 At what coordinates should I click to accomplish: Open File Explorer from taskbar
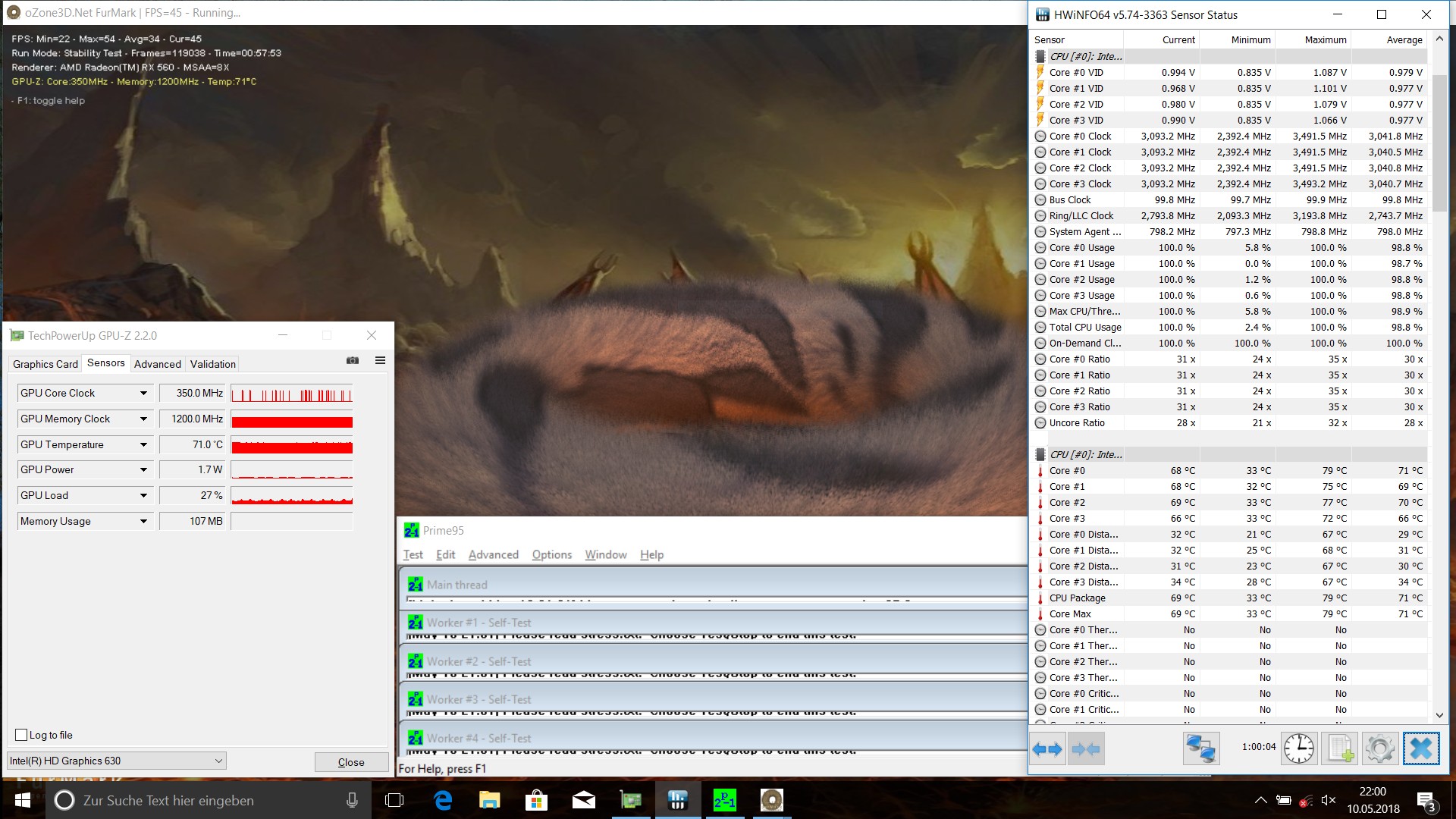490,800
